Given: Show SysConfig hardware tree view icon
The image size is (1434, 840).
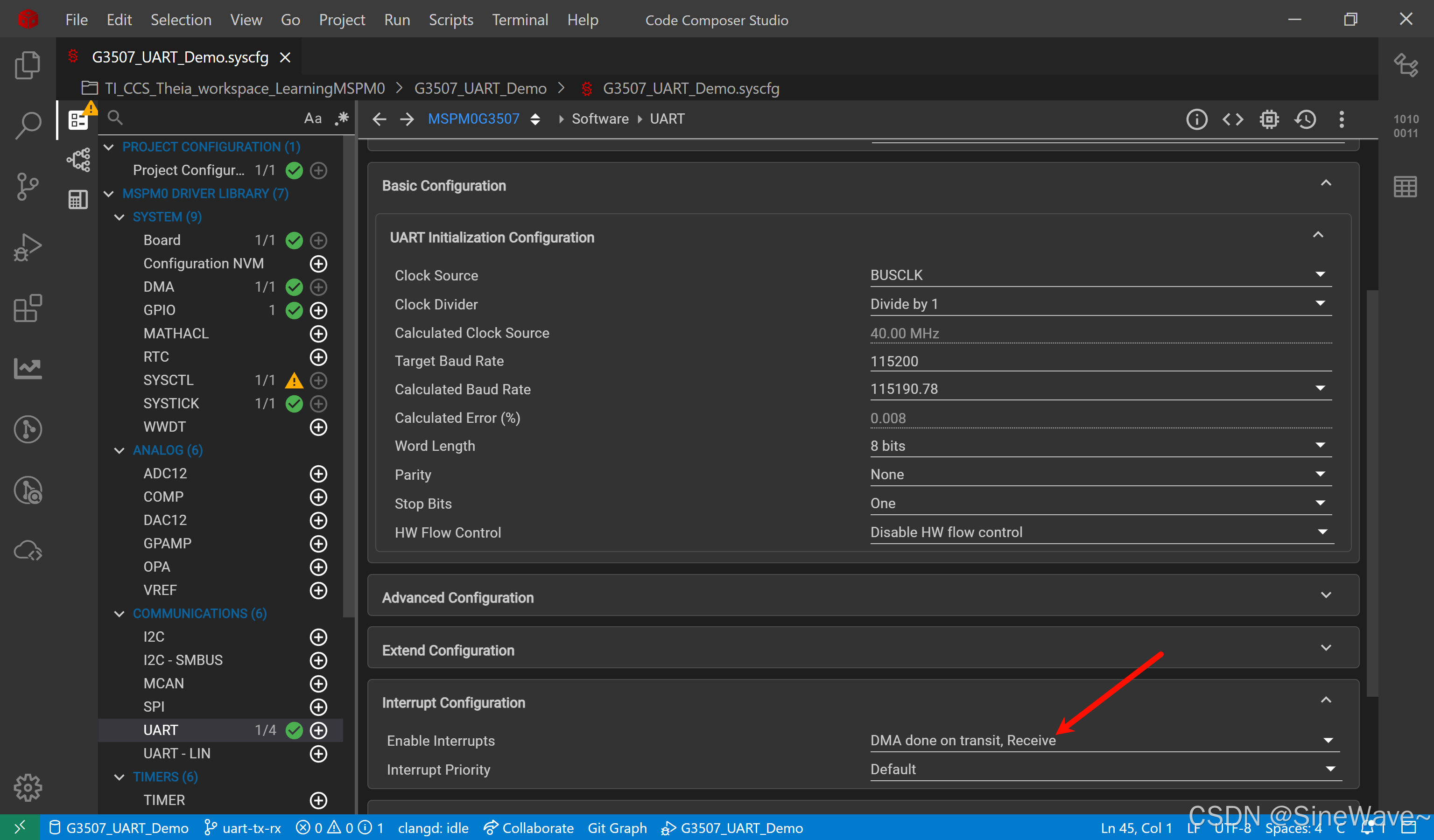Looking at the screenshot, I should [x=78, y=160].
